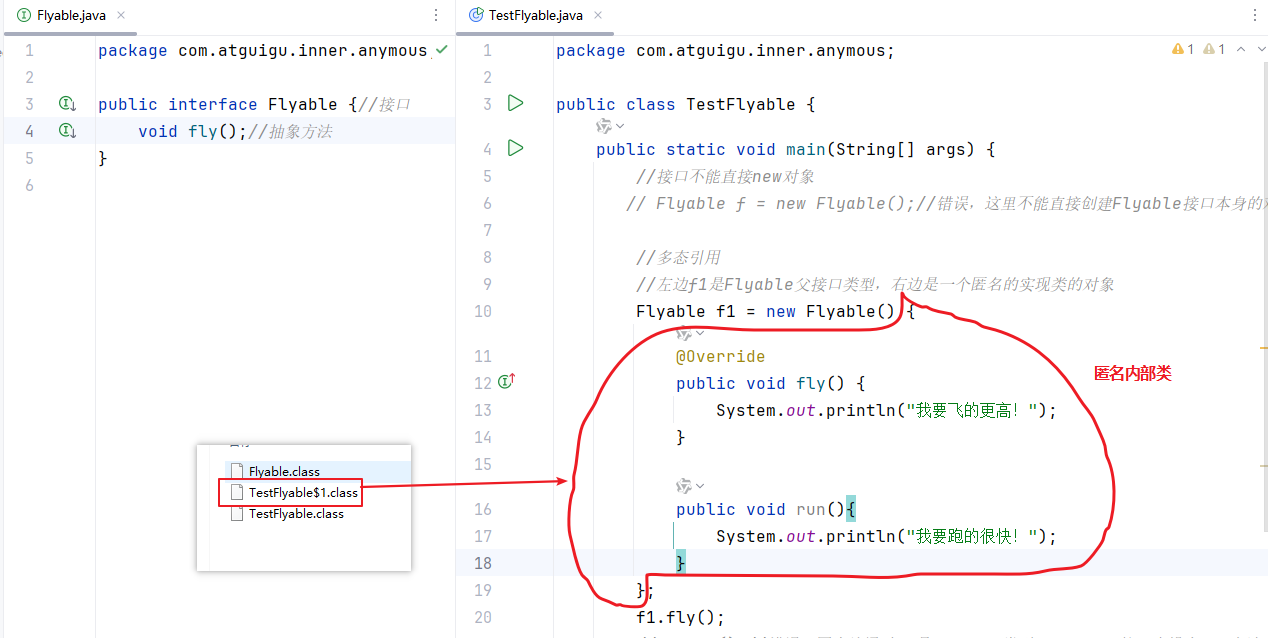
Task: Run TestFlyable class from line 3 gutter
Action: [x=515, y=103]
